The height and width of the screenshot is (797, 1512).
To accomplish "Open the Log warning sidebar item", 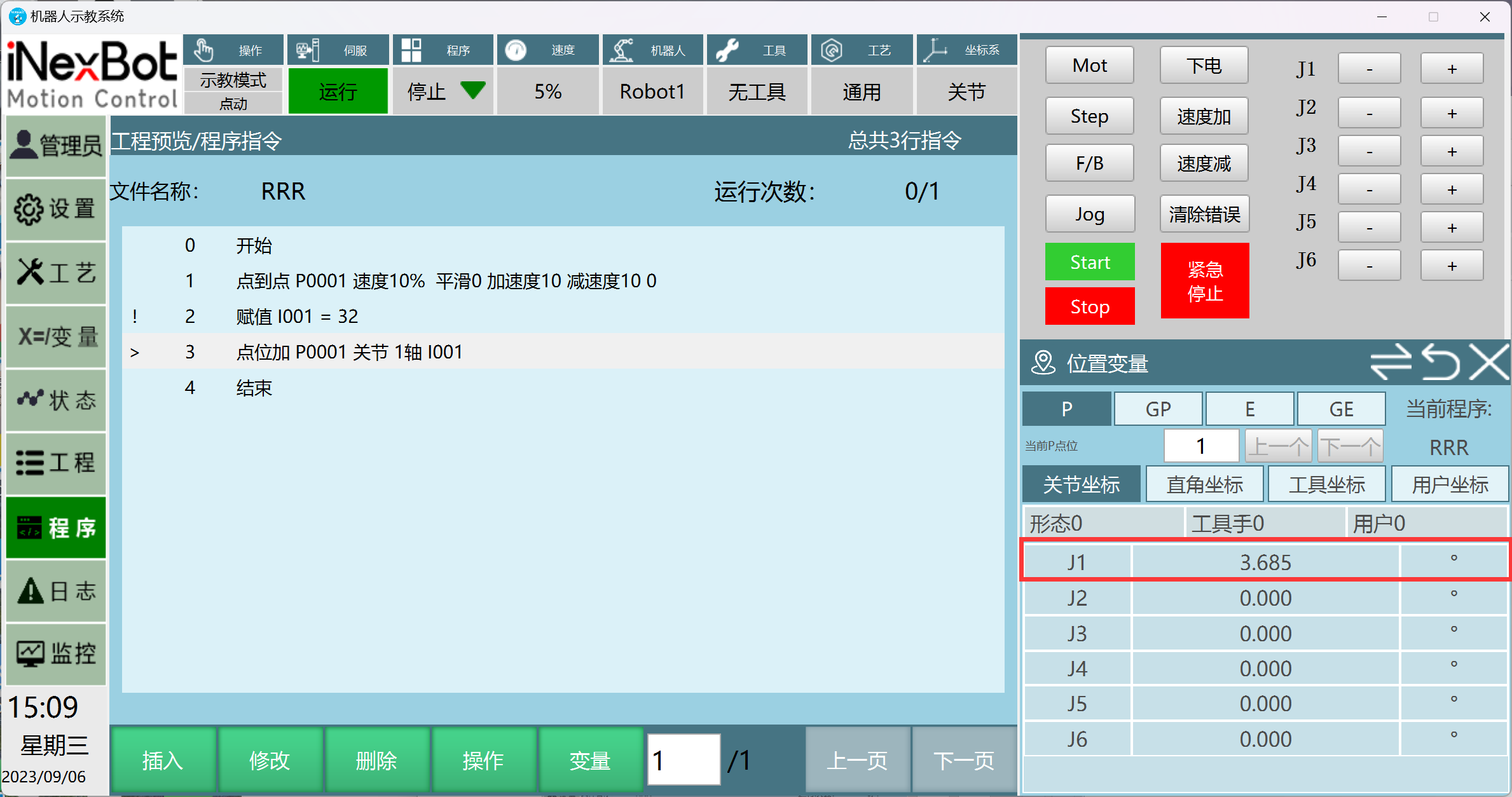I will point(56,591).
